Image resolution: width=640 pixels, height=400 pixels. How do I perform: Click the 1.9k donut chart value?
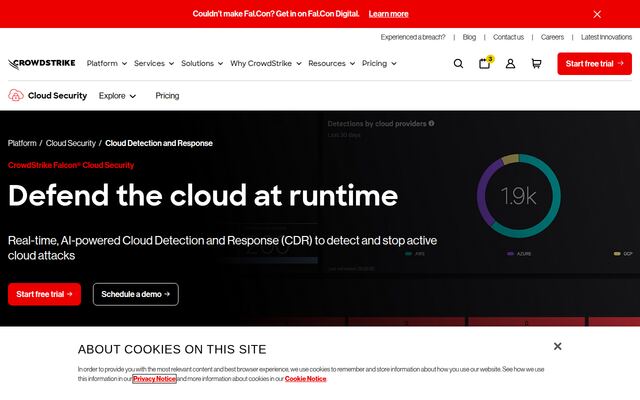[x=518, y=196]
